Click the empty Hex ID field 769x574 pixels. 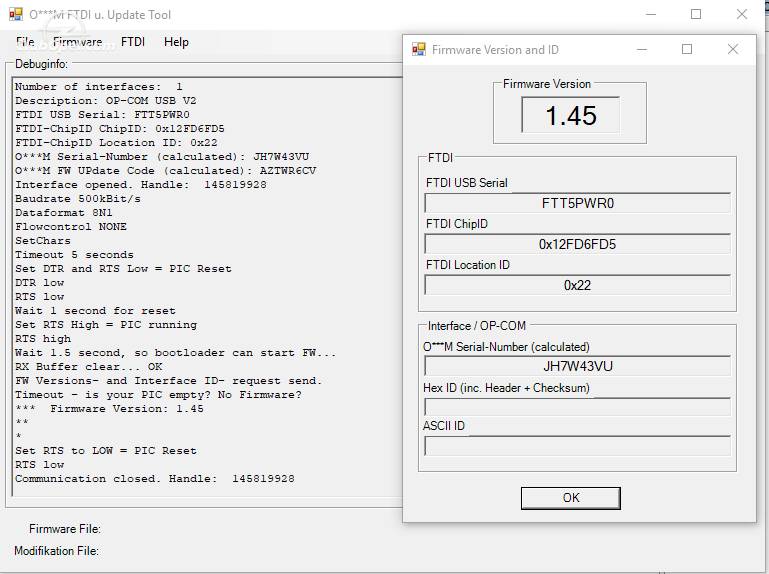[577, 407]
